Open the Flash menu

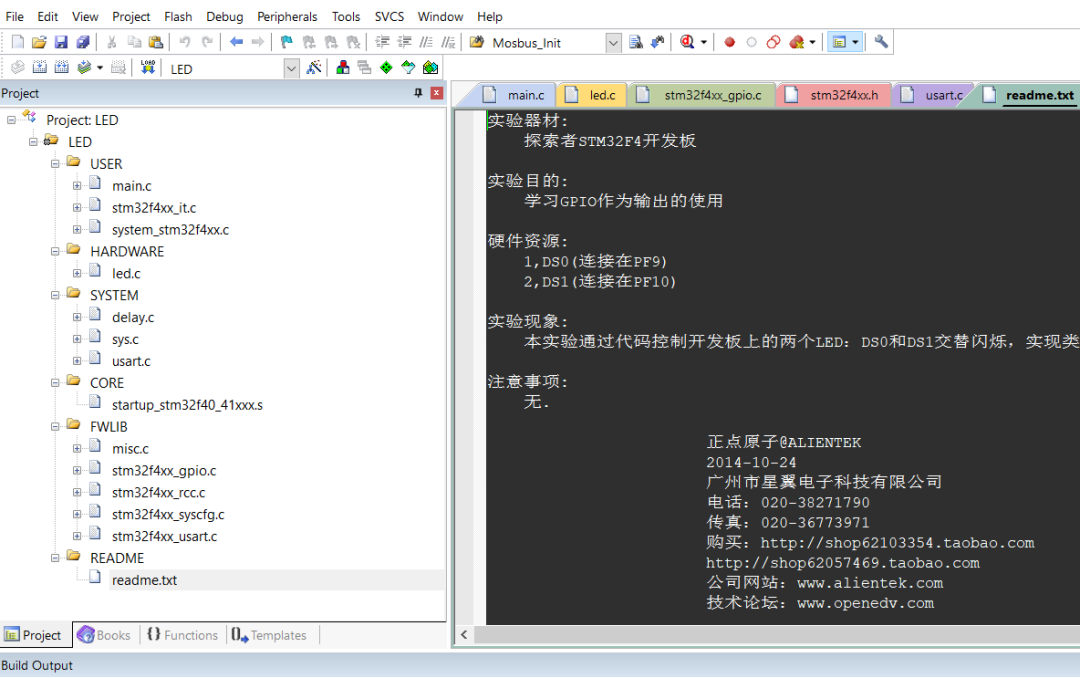[x=178, y=16]
